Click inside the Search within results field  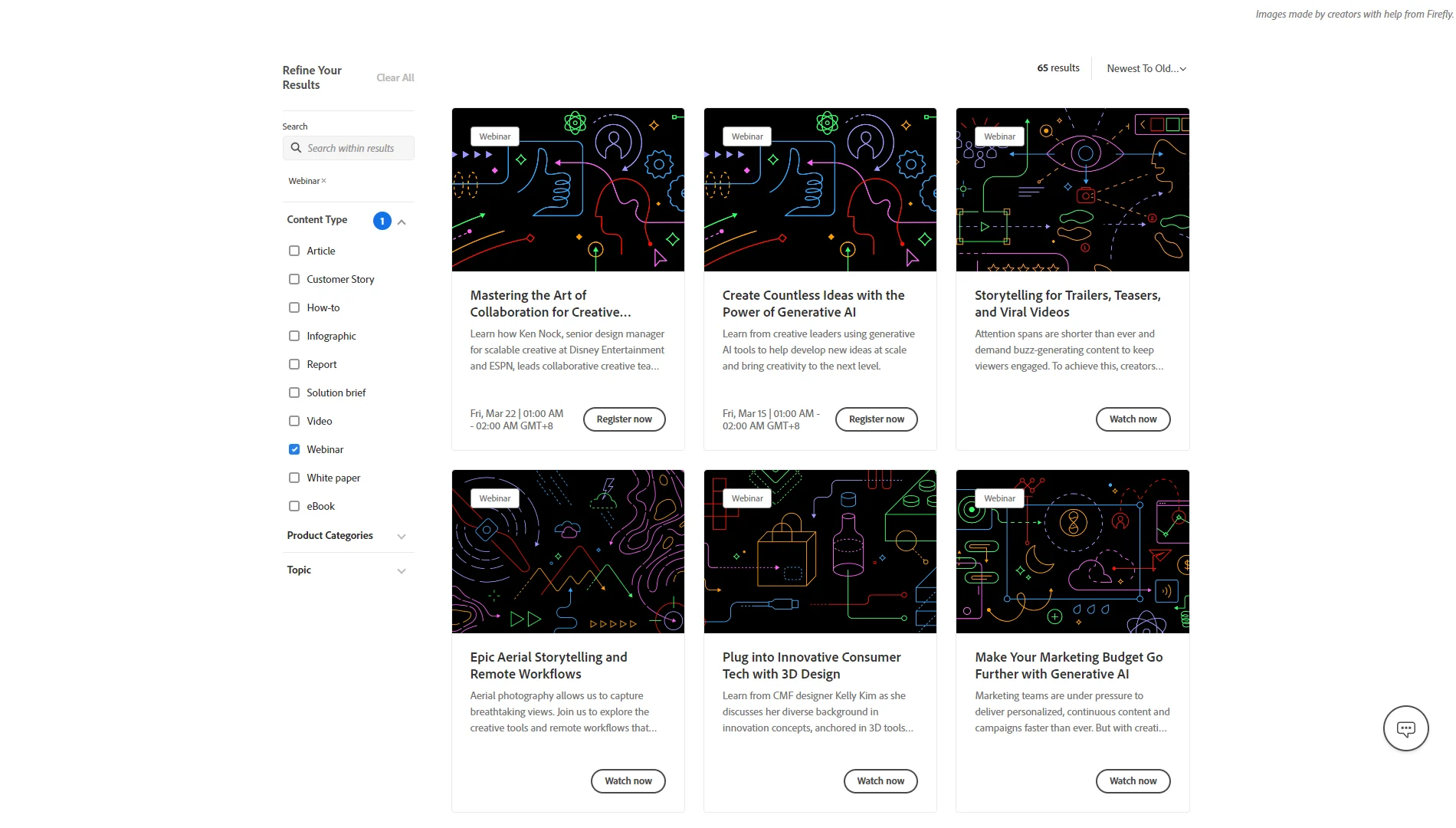coord(353,148)
